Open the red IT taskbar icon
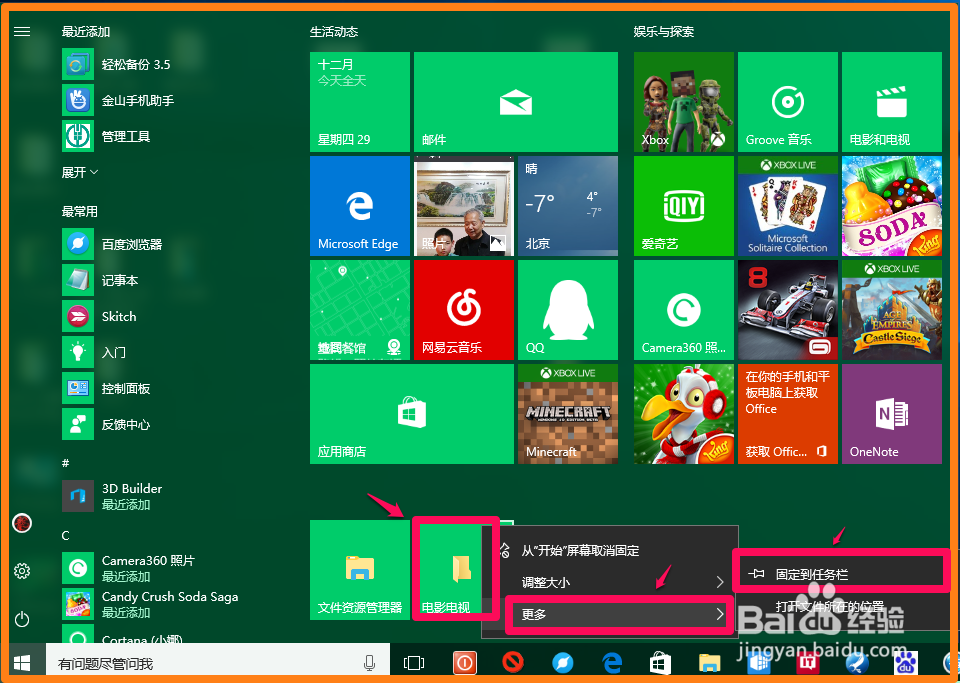The image size is (960, 683). (x=808, y=663)
